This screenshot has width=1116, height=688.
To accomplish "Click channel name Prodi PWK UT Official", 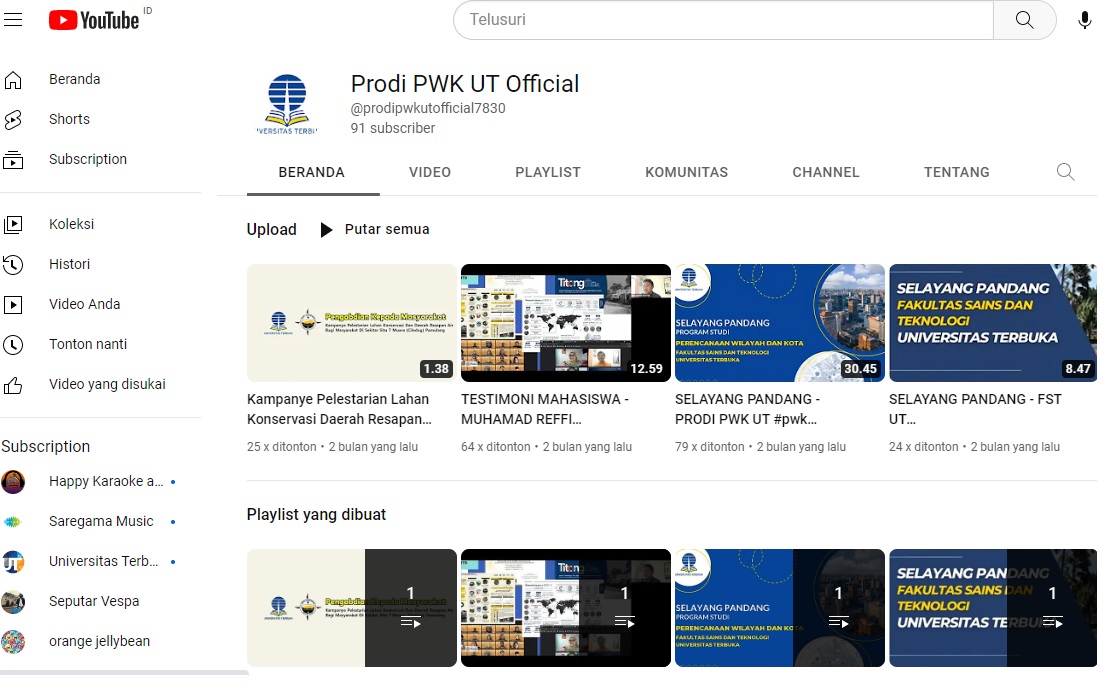I will (x=465, y=84).
